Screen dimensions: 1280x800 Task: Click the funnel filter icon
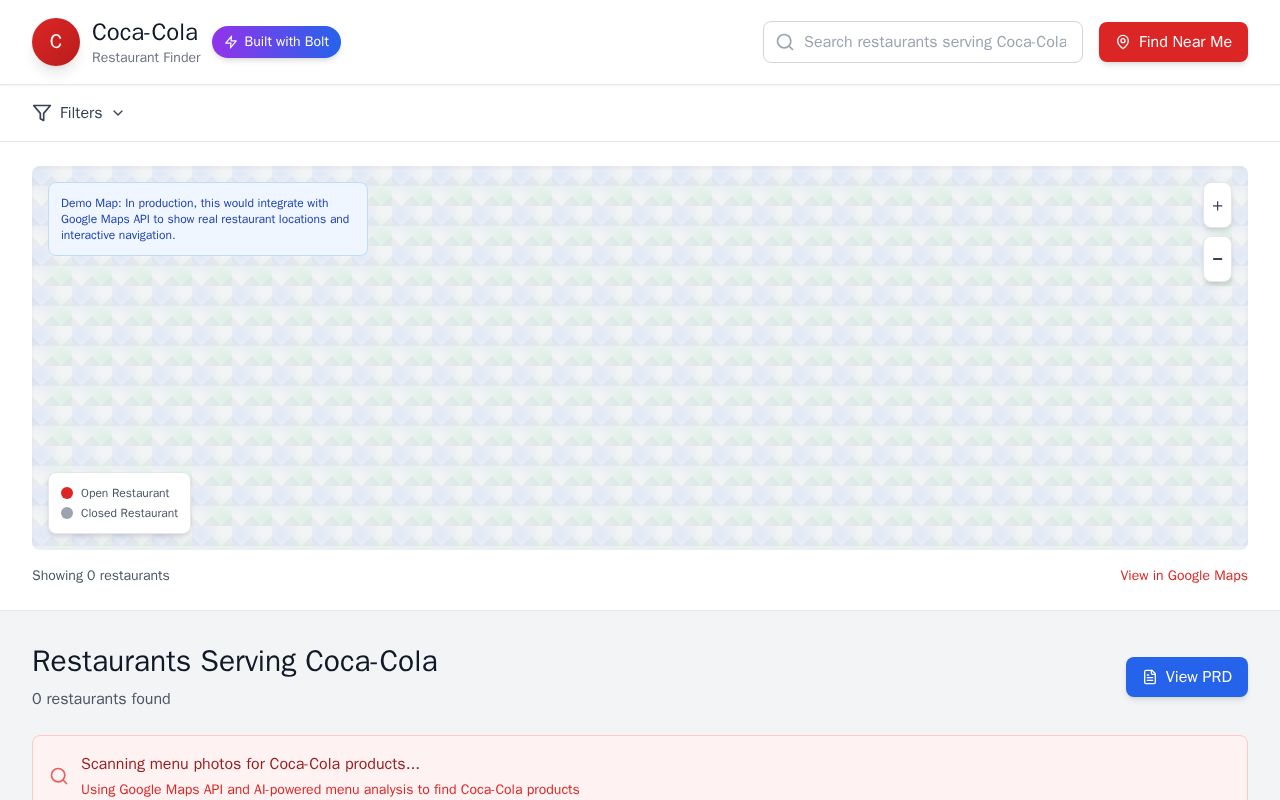[x=42, y=113]
